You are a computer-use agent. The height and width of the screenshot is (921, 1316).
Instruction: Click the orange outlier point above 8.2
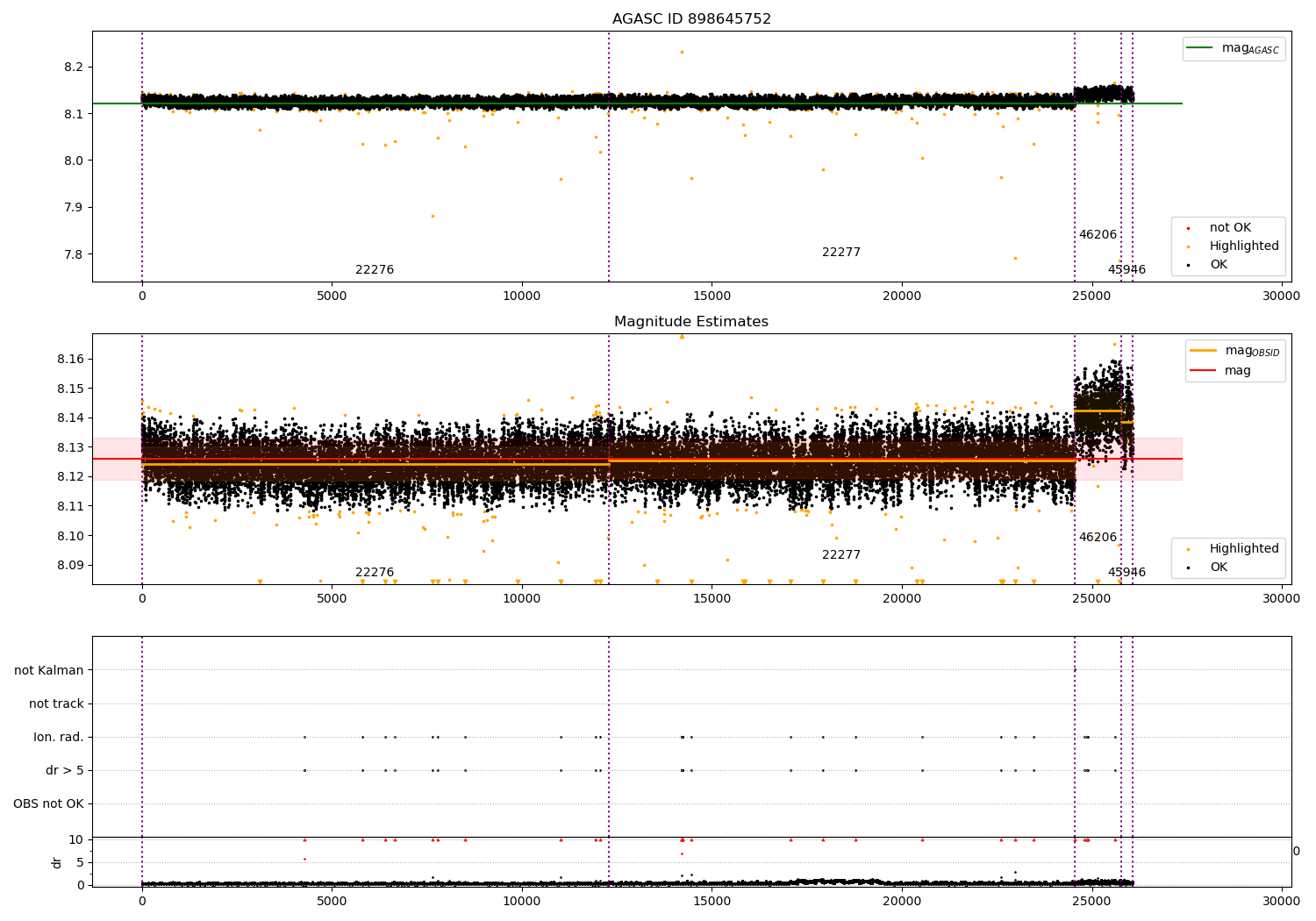[682, 52]
